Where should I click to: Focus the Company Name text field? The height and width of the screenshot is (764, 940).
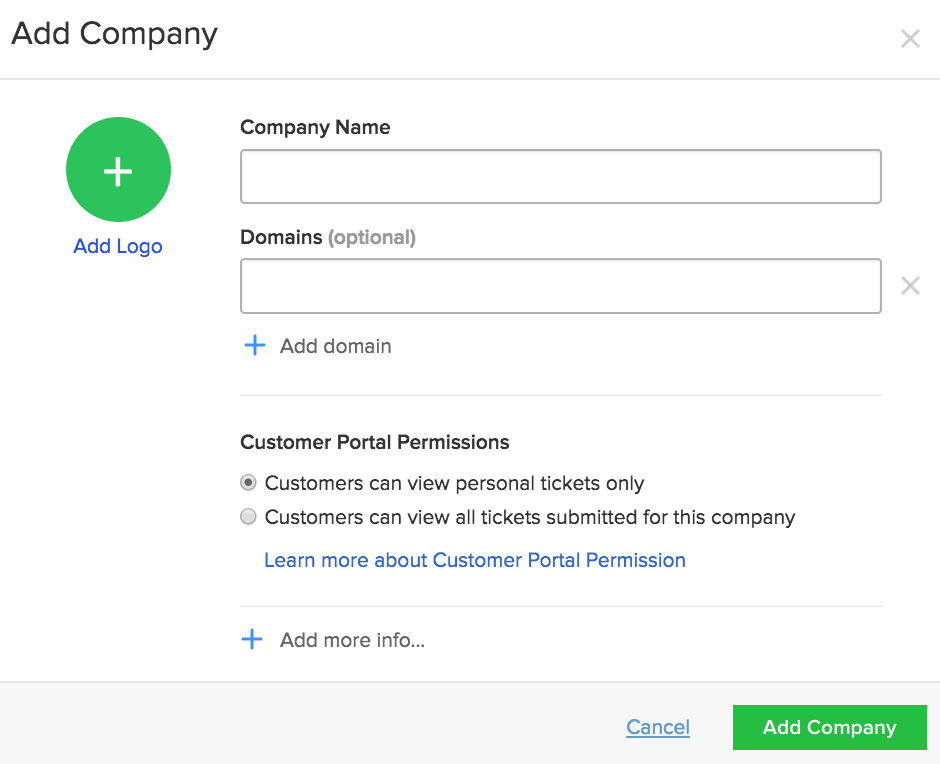coord(561,176)
